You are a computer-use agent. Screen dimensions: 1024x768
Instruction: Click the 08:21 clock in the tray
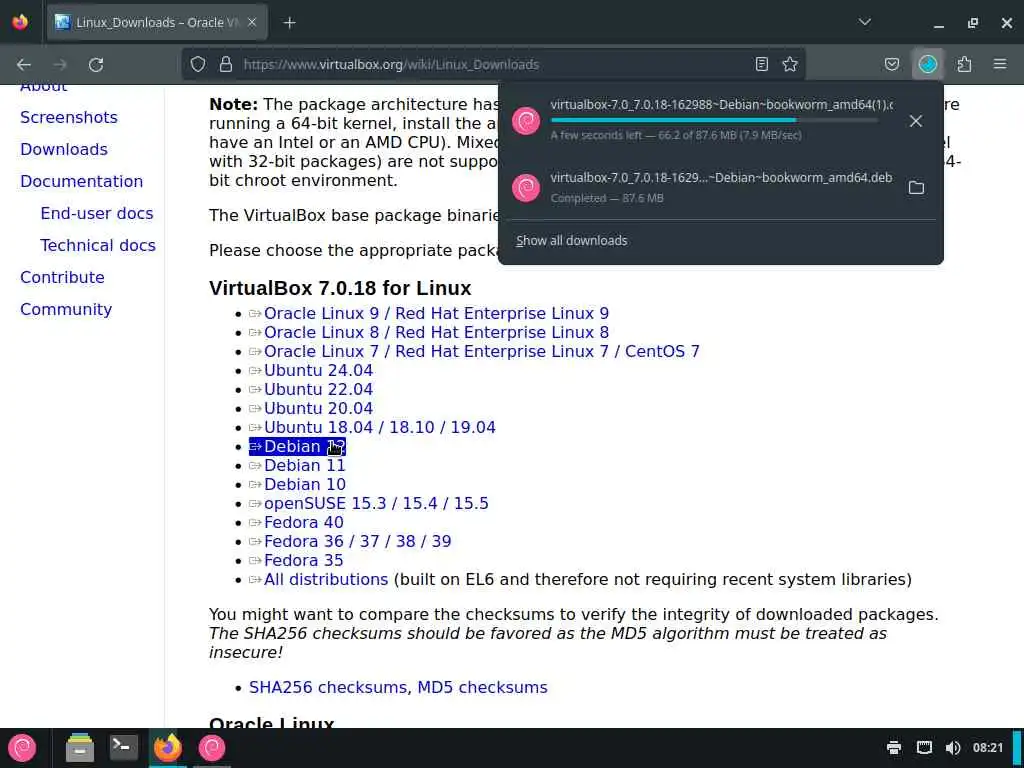tap(987, 748)
